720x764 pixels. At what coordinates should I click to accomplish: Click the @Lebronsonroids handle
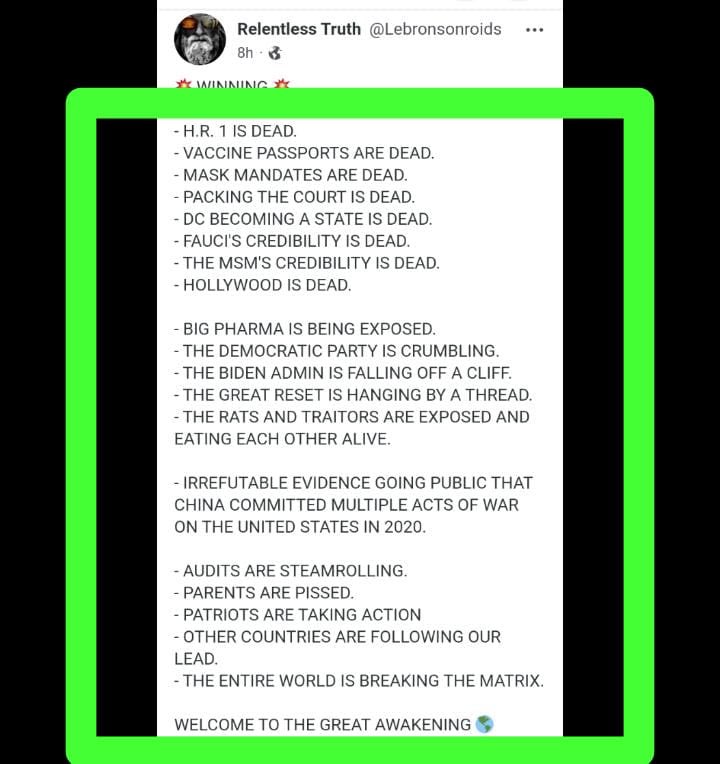pos(435,29)
